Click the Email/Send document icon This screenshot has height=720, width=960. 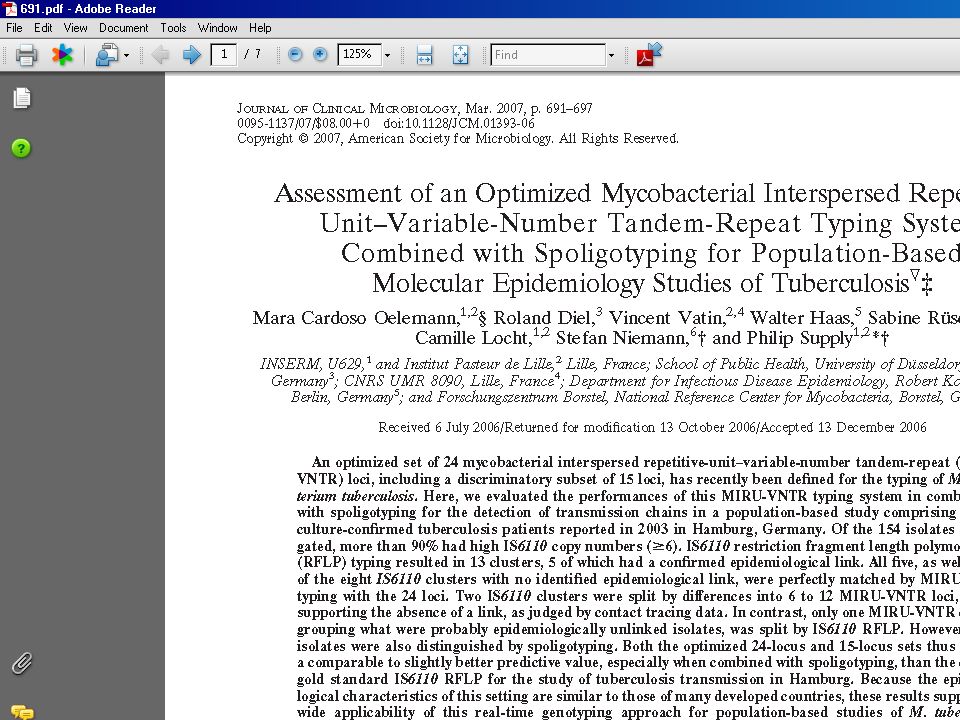point(107,55)
